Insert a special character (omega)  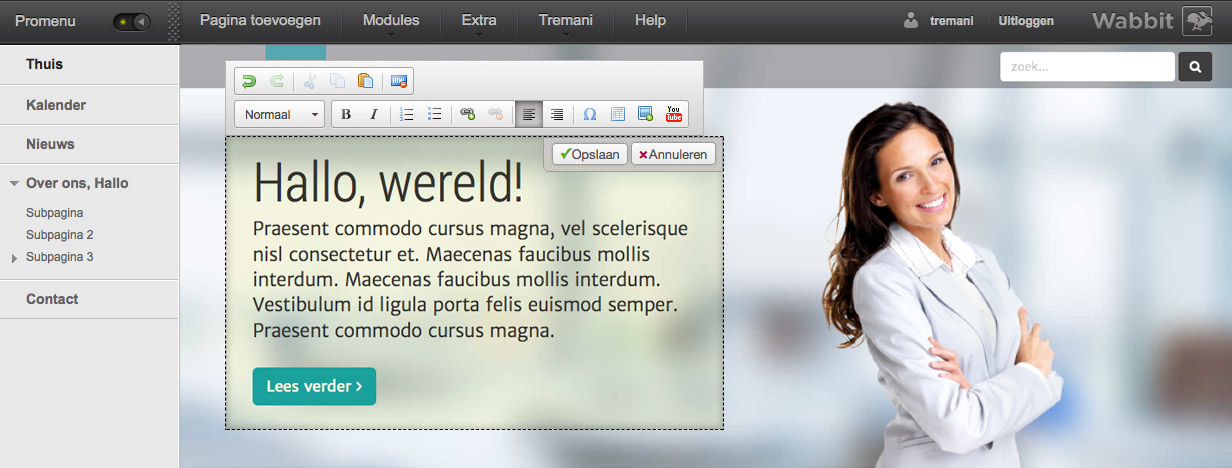coord(590,114)
